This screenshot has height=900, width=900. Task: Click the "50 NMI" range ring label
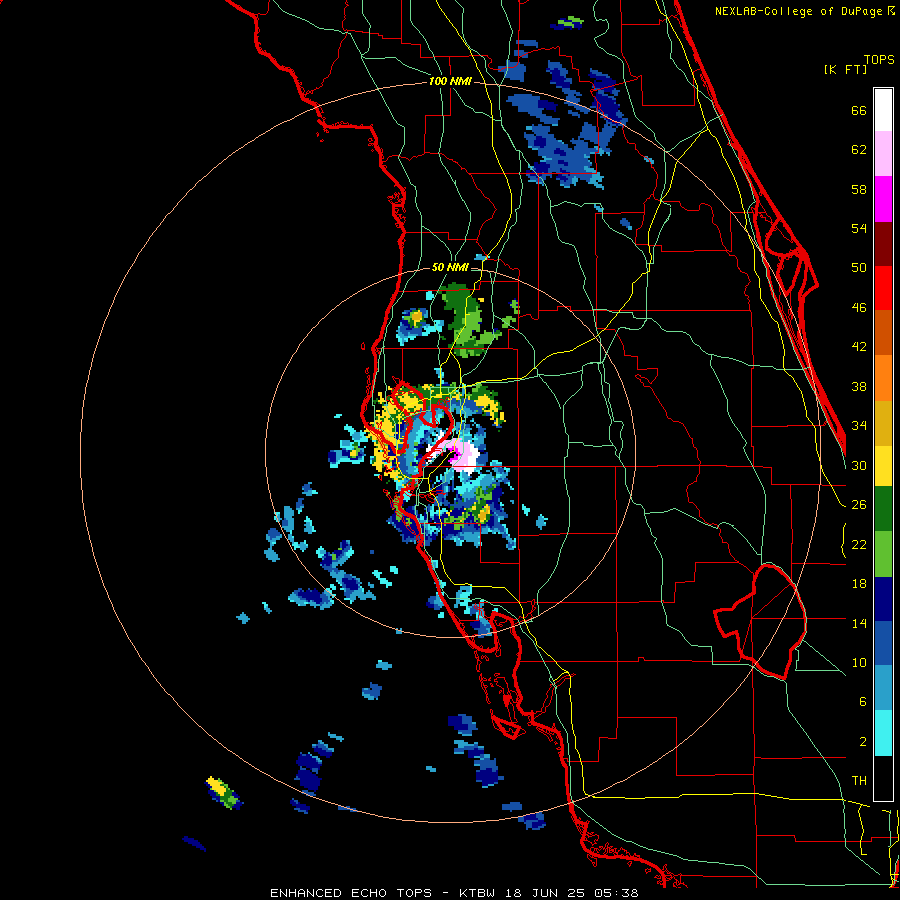click(x=450, y=267)
